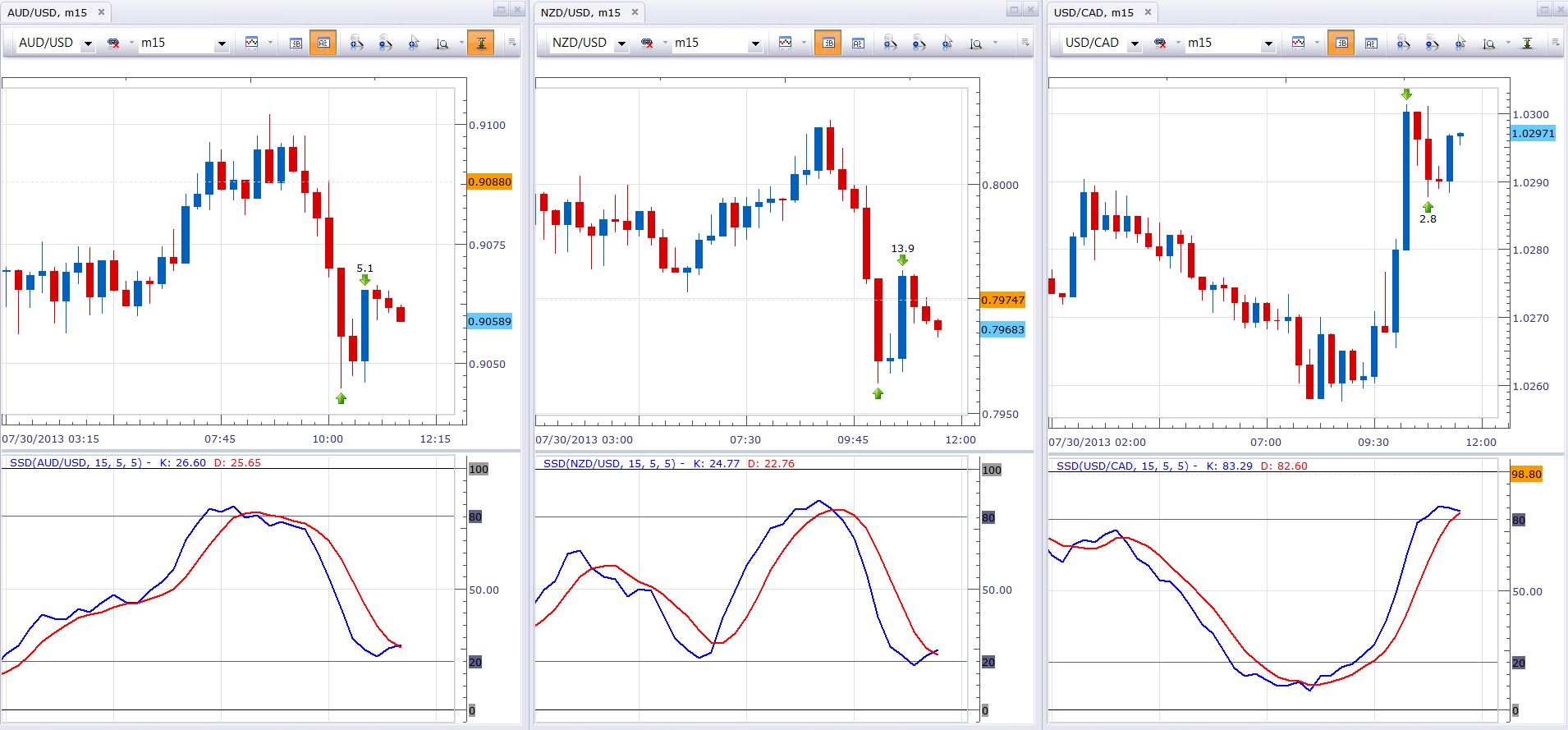Viewport: 1568px width, 730px height.
Task: Click the 98.80 orange level label on USD/CAD
Action: (x=1526, y=474)
